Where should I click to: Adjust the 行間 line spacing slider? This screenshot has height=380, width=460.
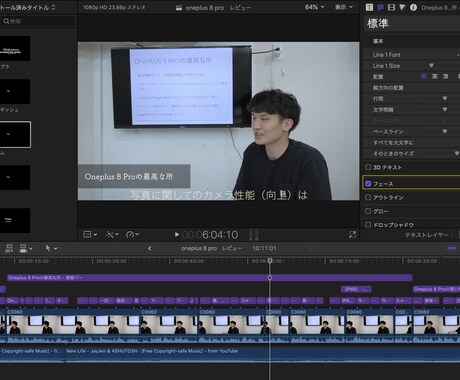445,98
